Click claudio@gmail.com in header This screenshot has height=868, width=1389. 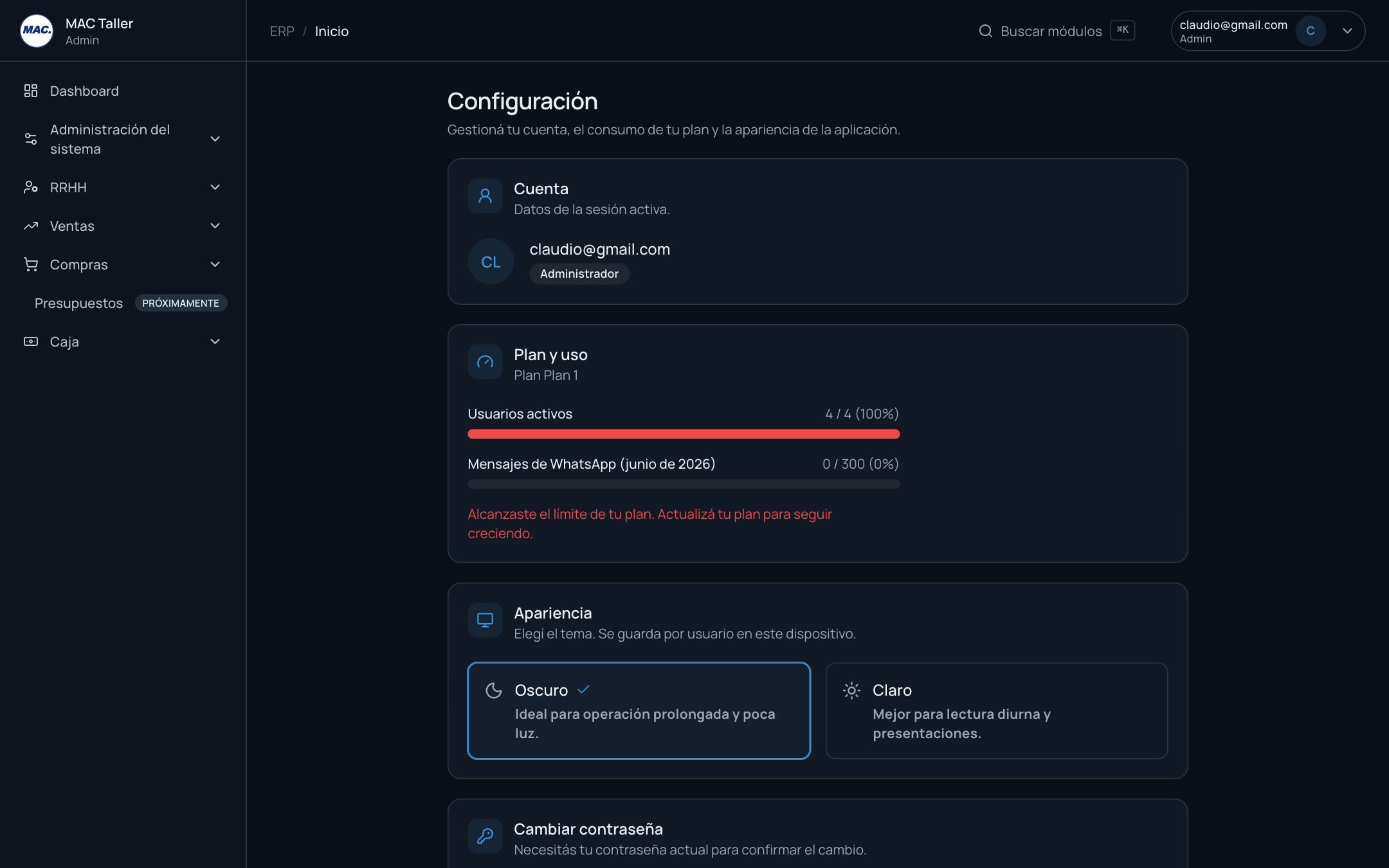coord(1233,24)
